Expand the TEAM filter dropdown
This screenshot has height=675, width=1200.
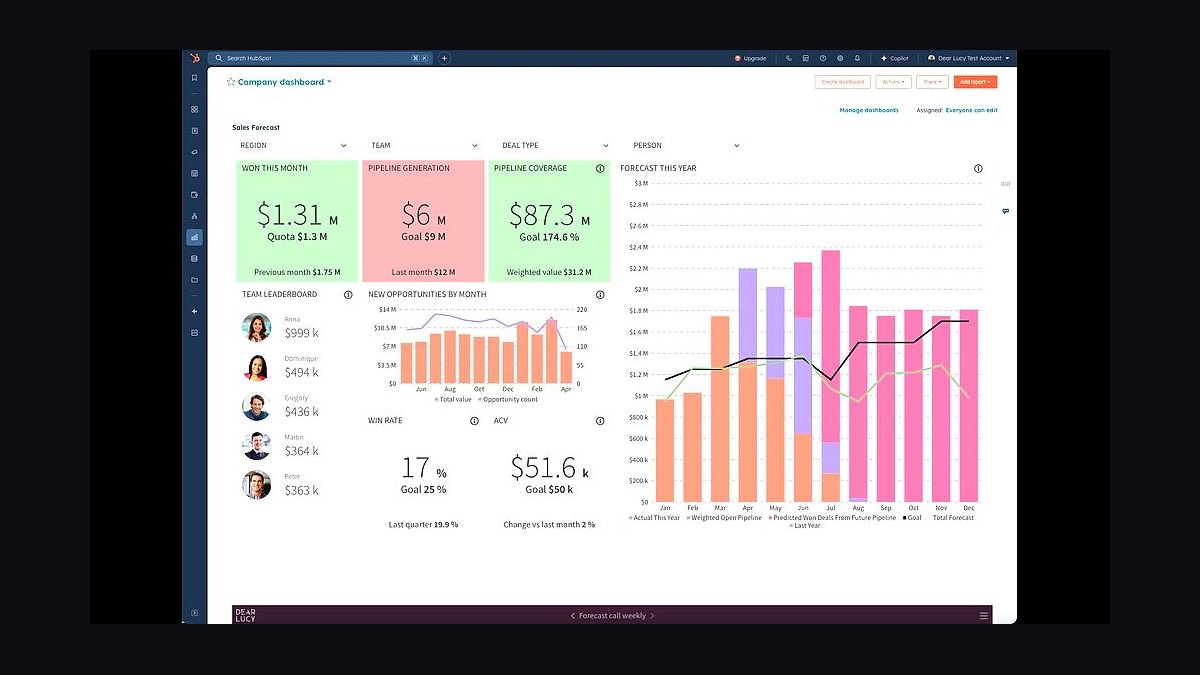tap(425, 146)
